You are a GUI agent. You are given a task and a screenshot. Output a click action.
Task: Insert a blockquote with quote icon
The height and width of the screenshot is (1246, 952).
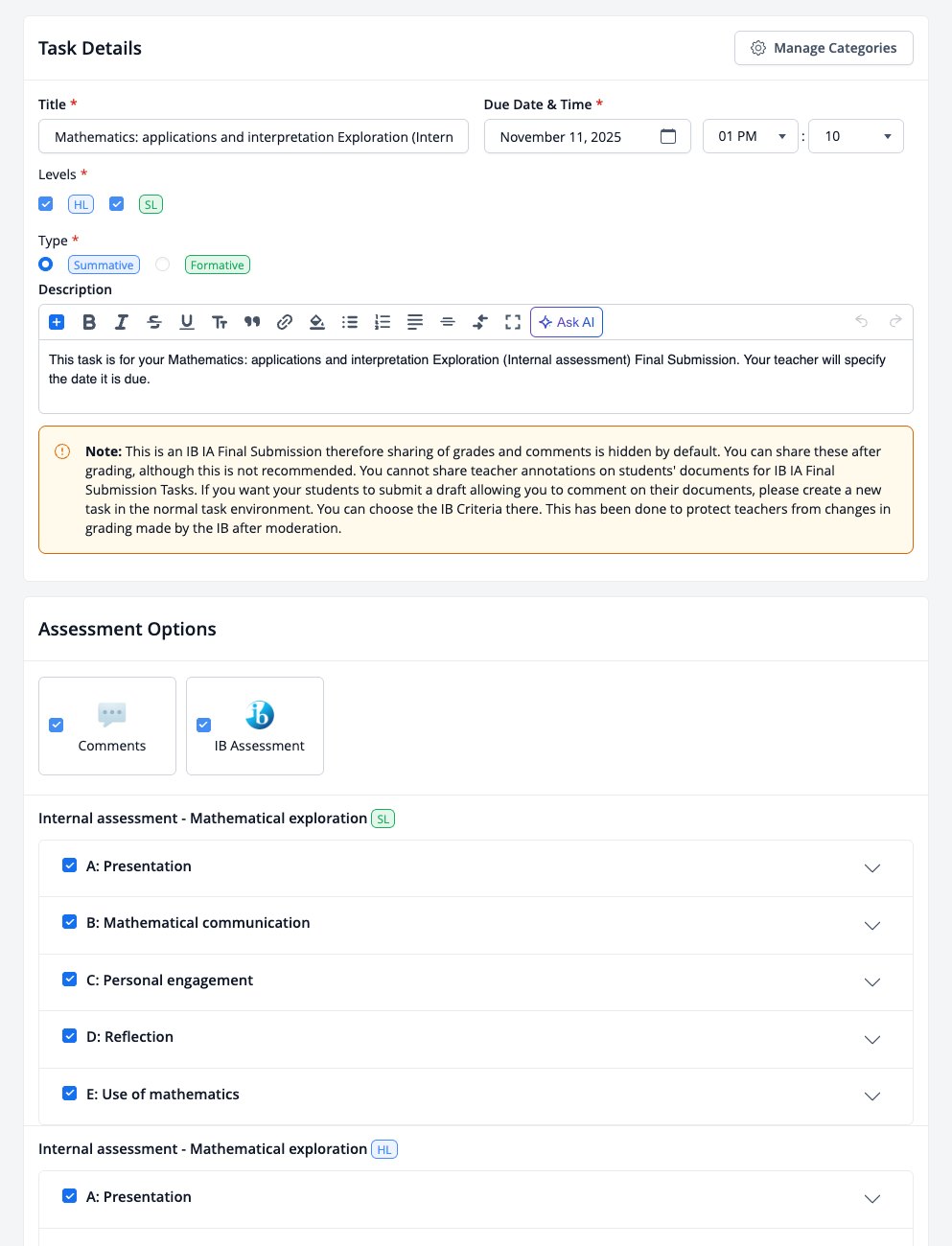click(252, 322)
